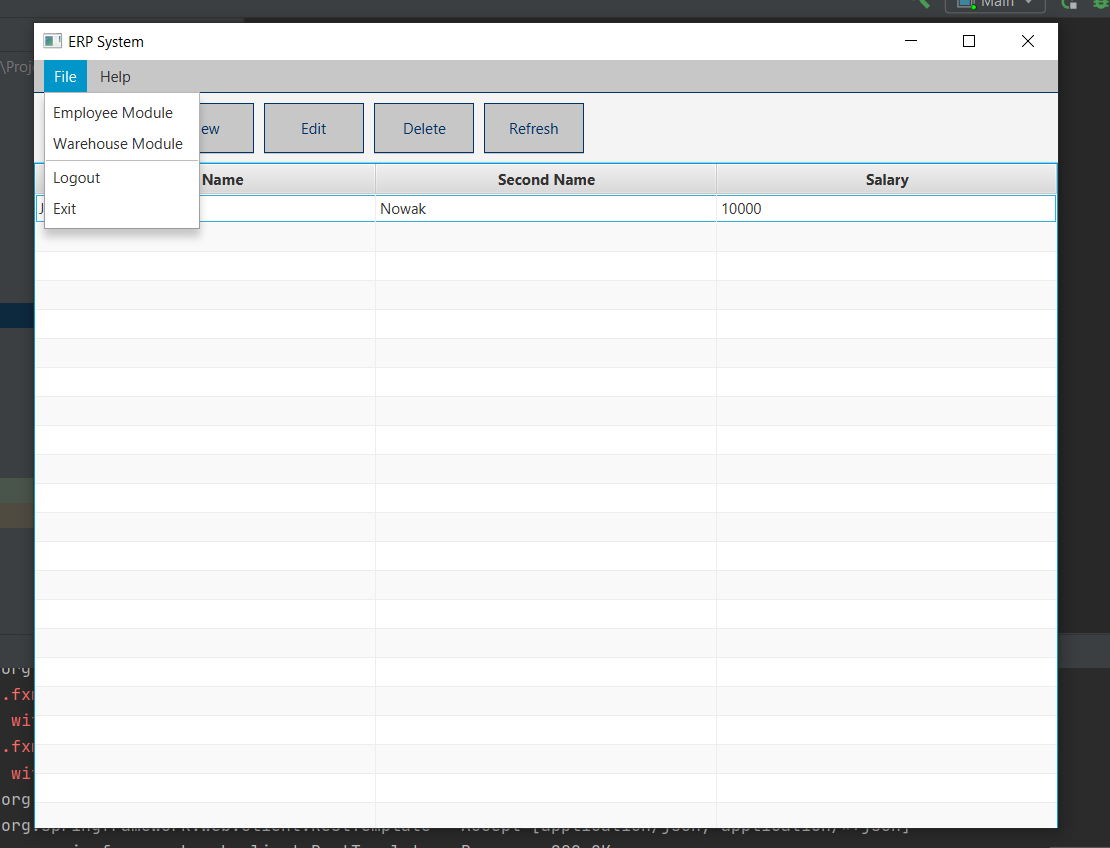Open the Help menu
Screen dimensions: 1110x848
(115, 76)
